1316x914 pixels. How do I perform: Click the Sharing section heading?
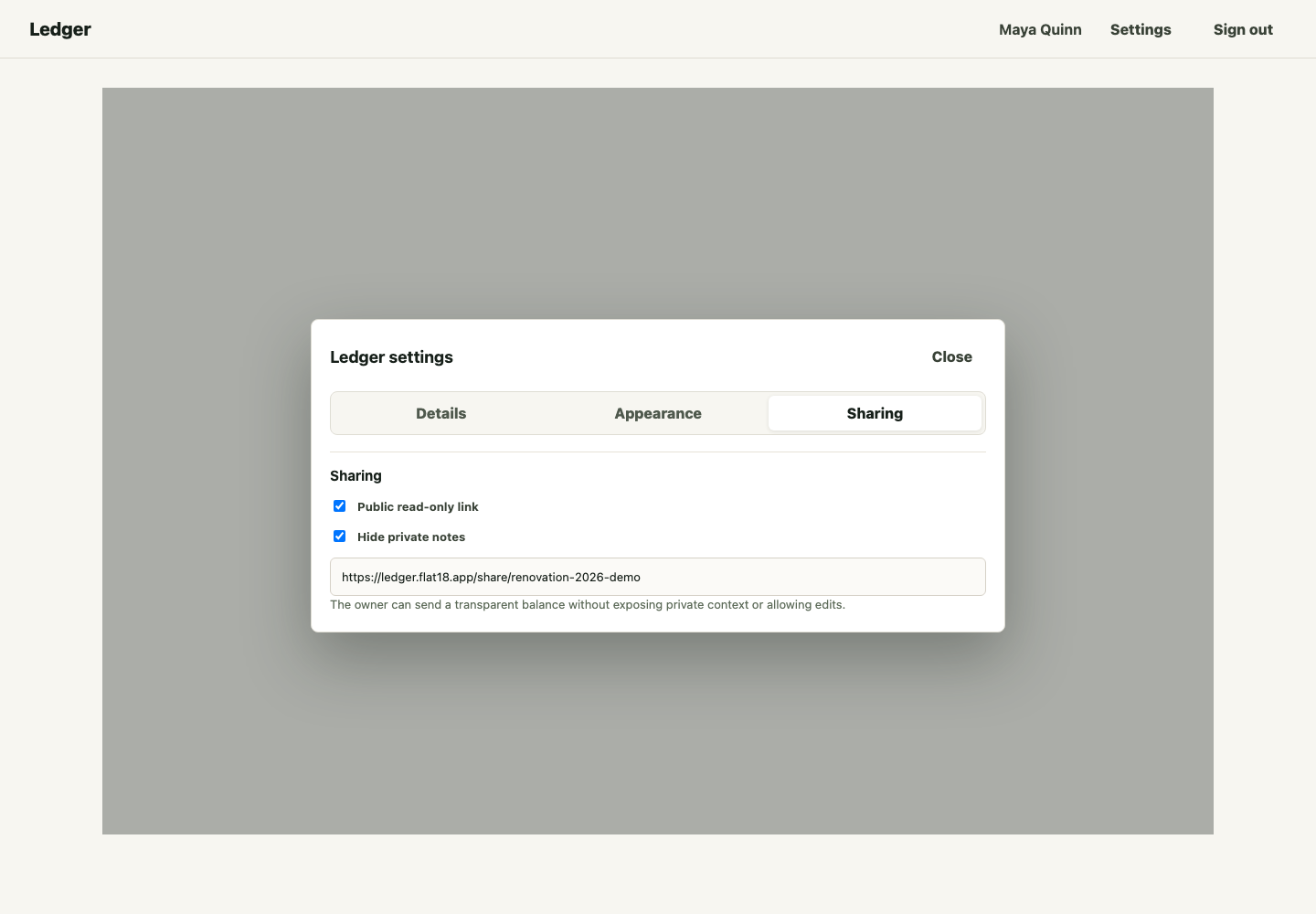pyautogui.click(x=356, y=475)
